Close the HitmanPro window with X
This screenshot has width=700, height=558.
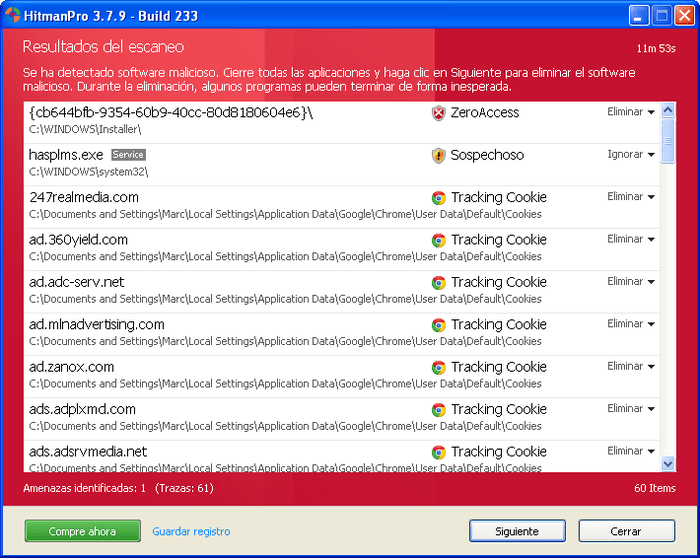pos(684,16)
